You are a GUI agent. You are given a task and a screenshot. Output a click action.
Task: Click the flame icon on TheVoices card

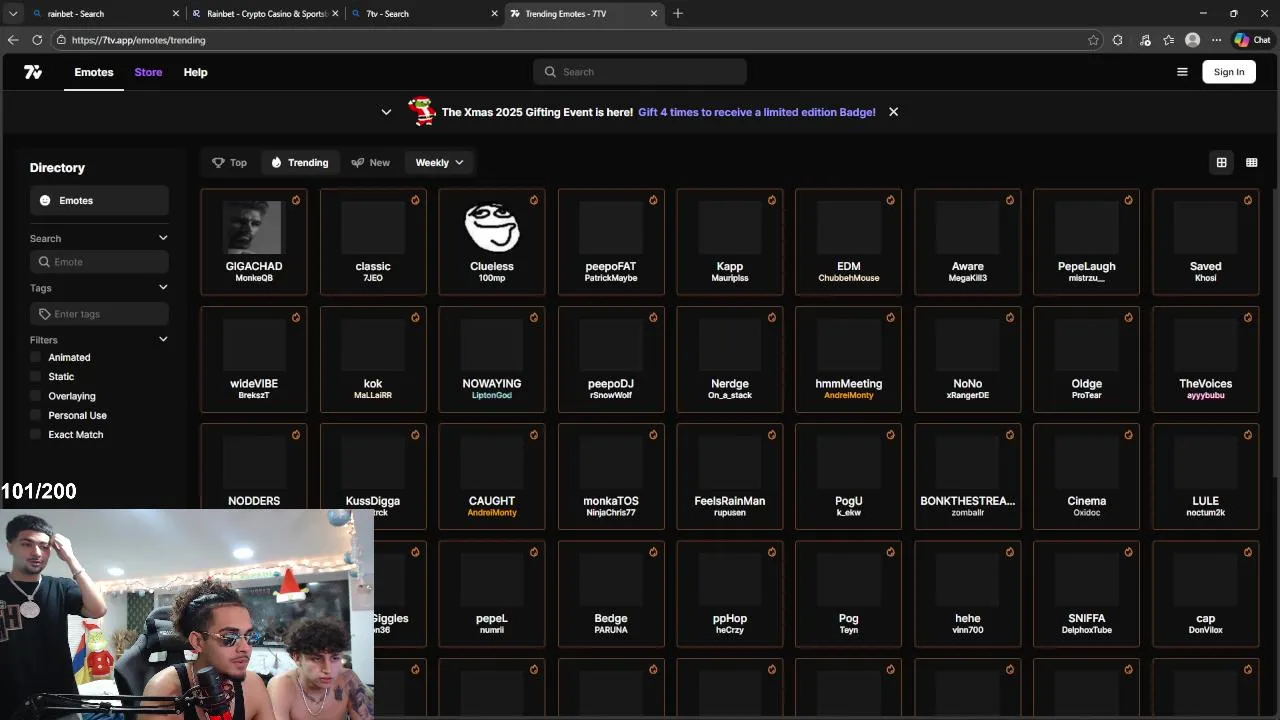[x=1248, y=317]
